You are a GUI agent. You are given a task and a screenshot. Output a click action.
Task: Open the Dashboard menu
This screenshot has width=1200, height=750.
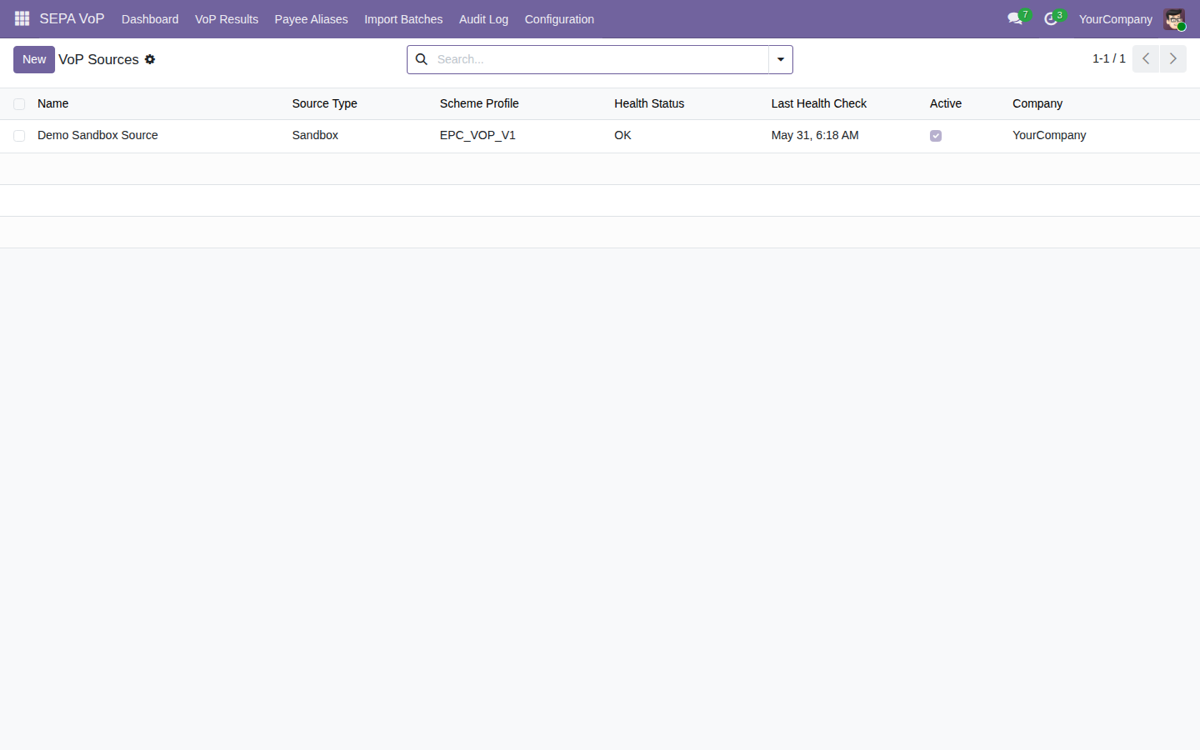150,19
